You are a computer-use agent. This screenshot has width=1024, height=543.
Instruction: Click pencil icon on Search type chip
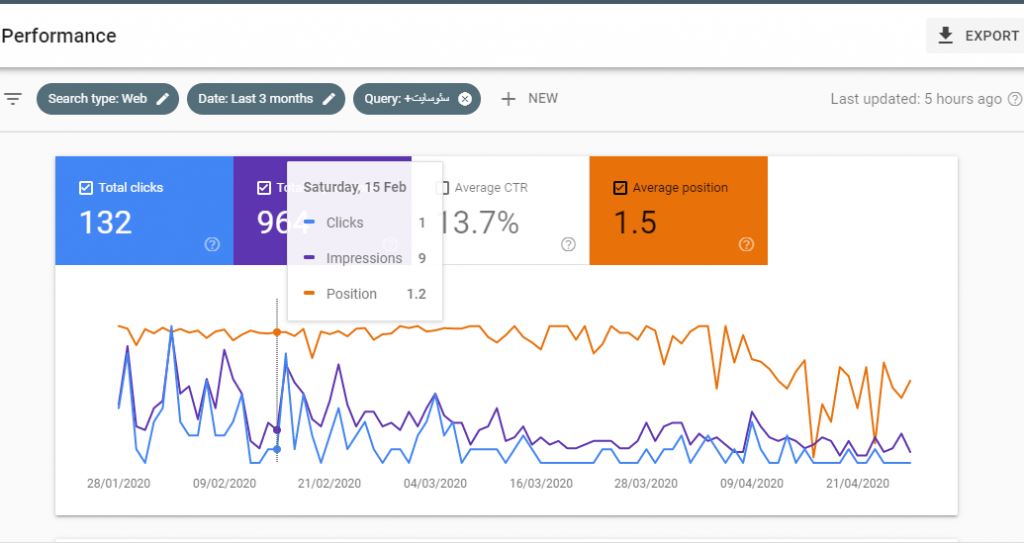pos(163,99)
